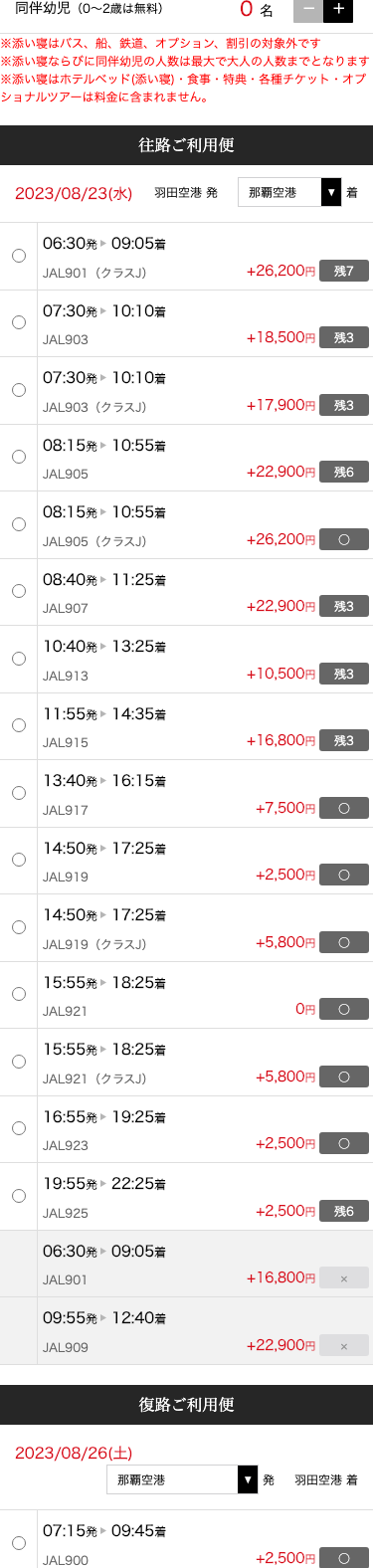
Task: Select JAL913 10:40 departure radio button
Action: point(19,659)
